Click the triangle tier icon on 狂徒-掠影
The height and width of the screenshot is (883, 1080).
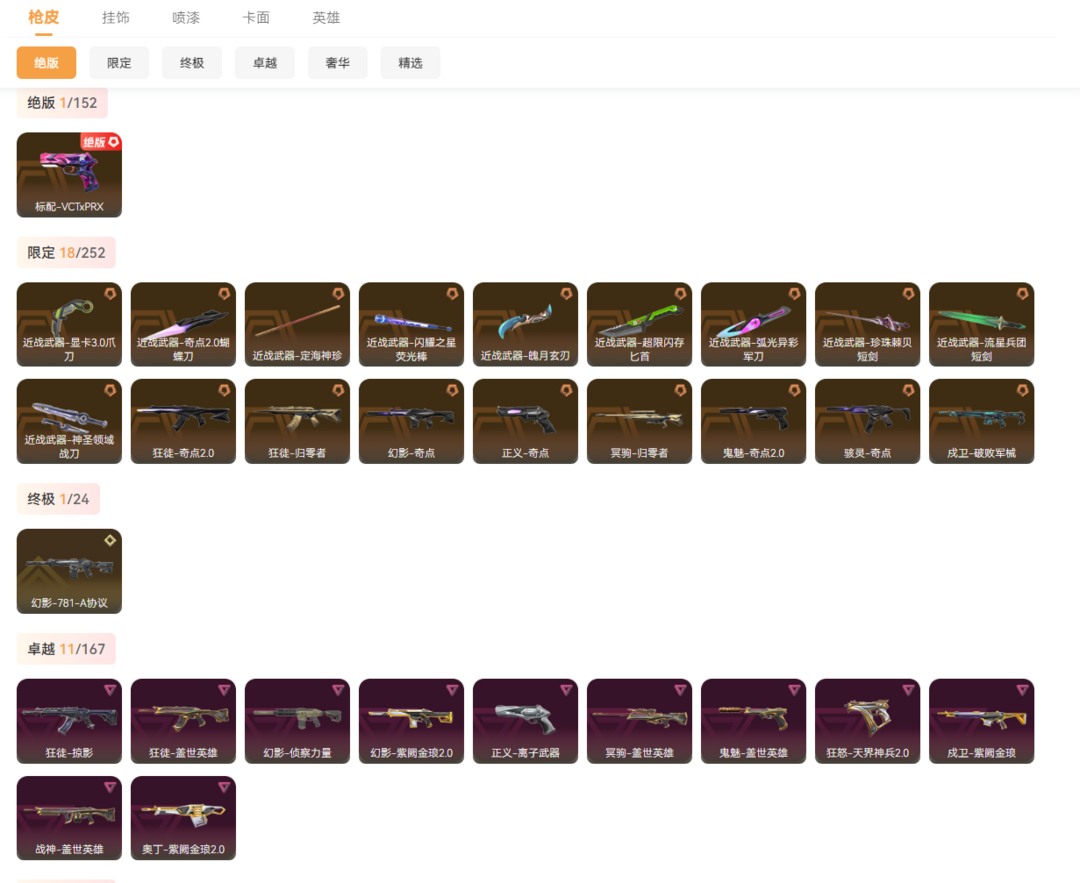coord(110,689)
